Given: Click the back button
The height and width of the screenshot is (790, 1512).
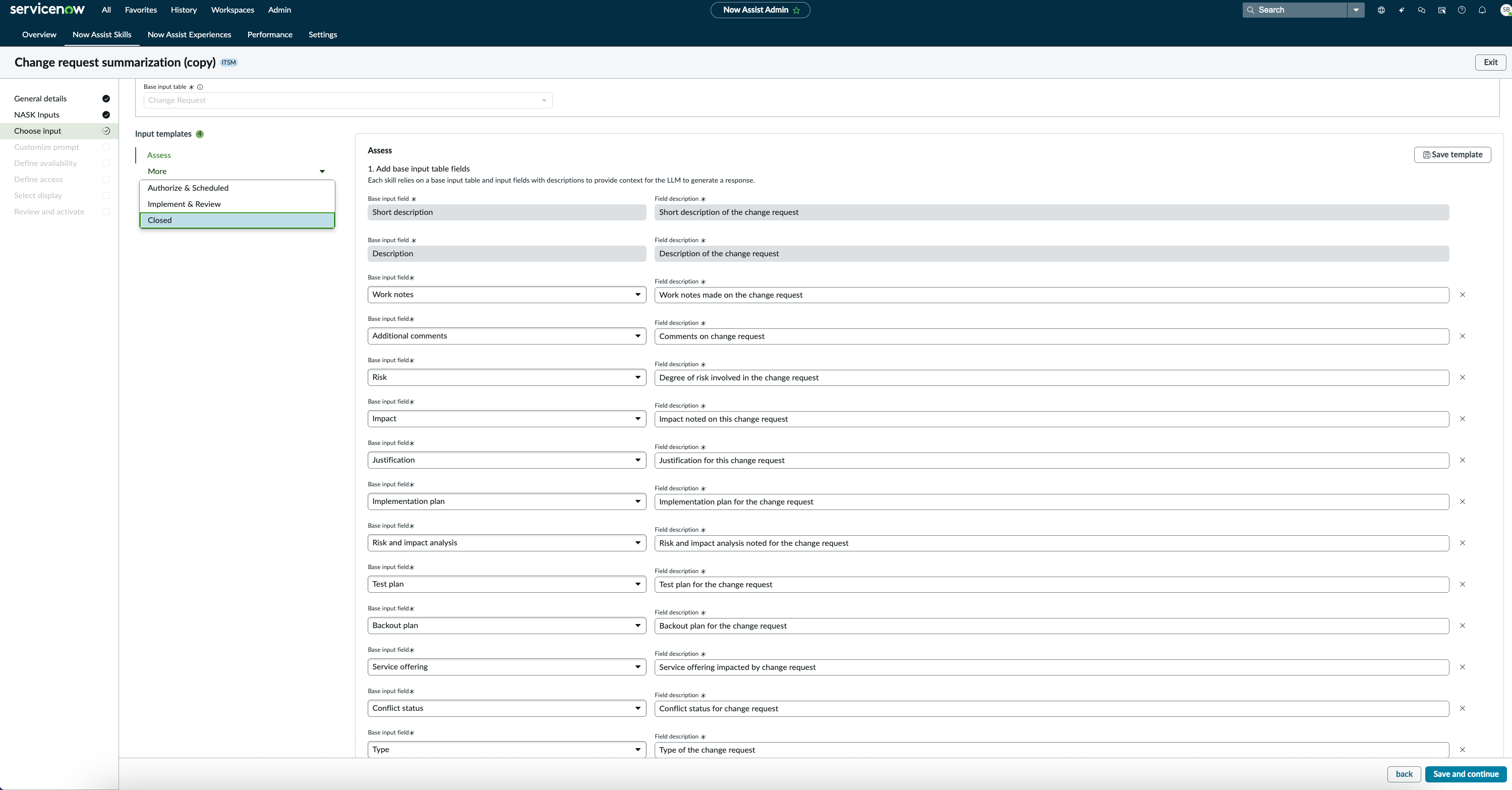Looking at the screenshot, I should pos(1404,774).
